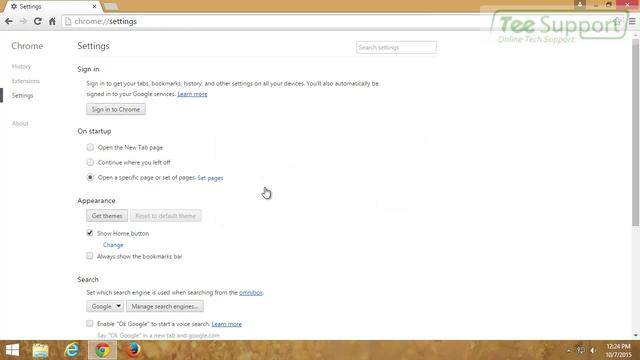640x360 pixels.
Task: Open Extensions in the Chrome sidebar
Action: [26, 81]
